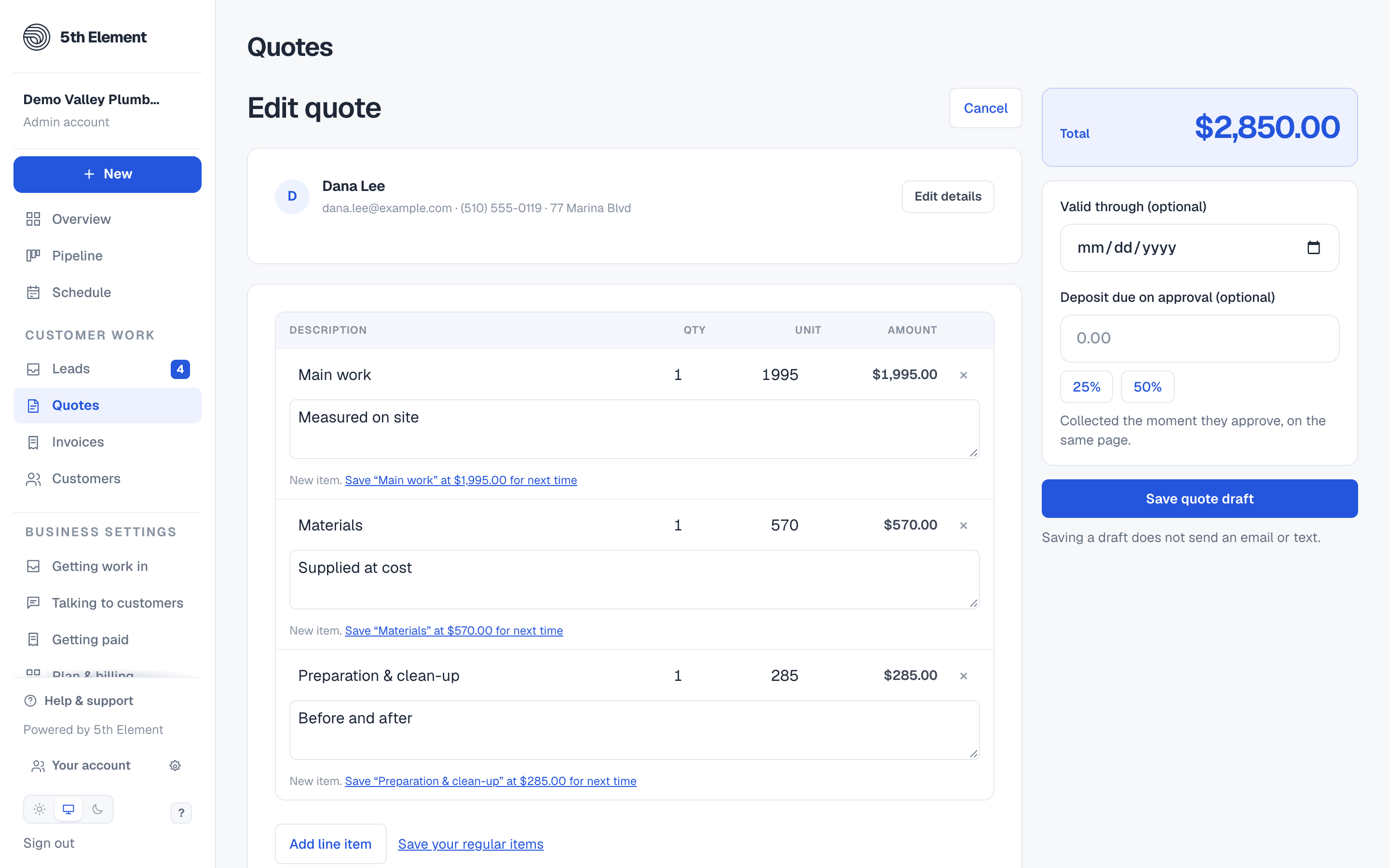Click the New button
The image size is (1389, 868).
pyautogui.click(x=108, y=175)
